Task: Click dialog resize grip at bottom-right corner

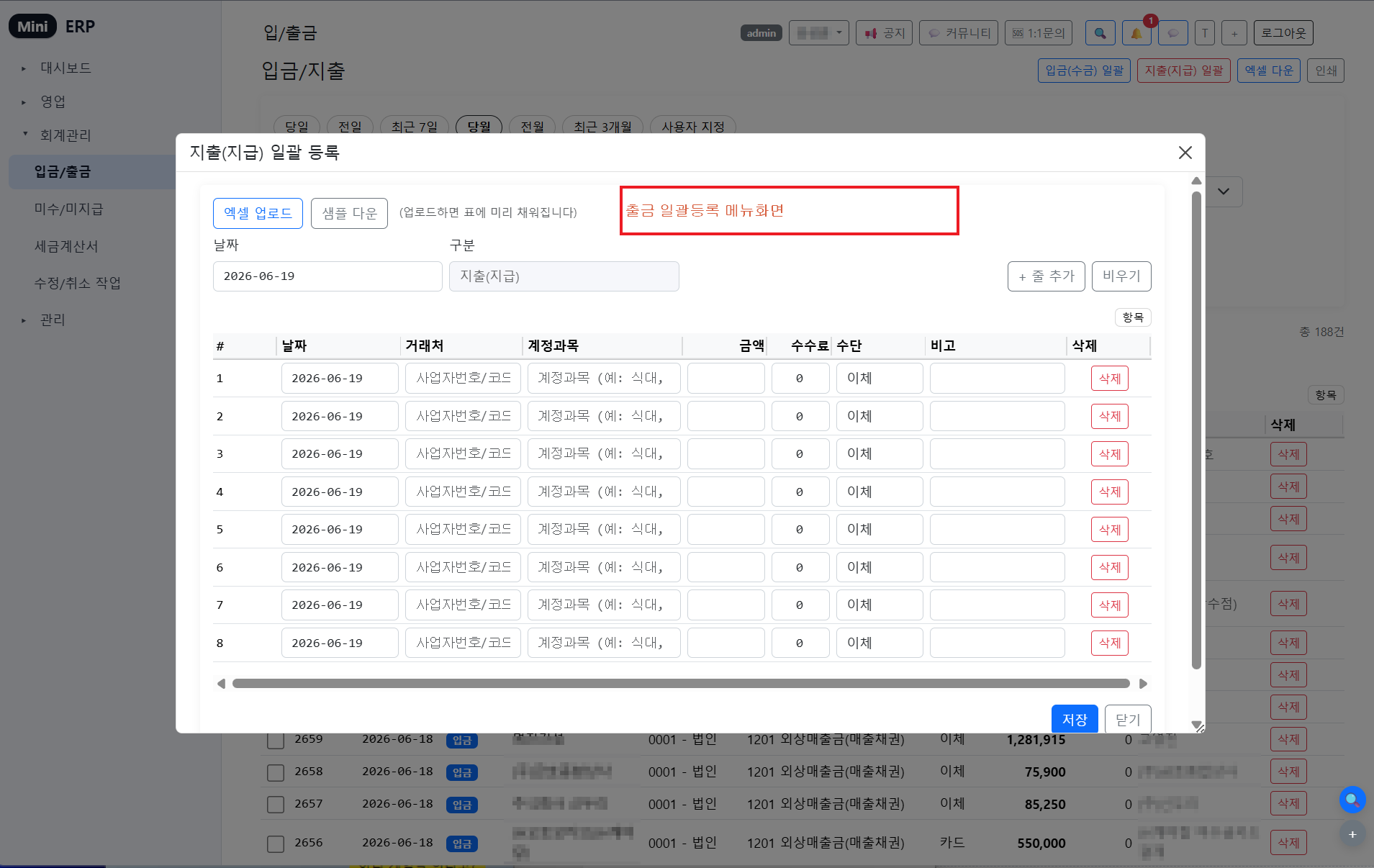Action: click(x=1199, y=728)
